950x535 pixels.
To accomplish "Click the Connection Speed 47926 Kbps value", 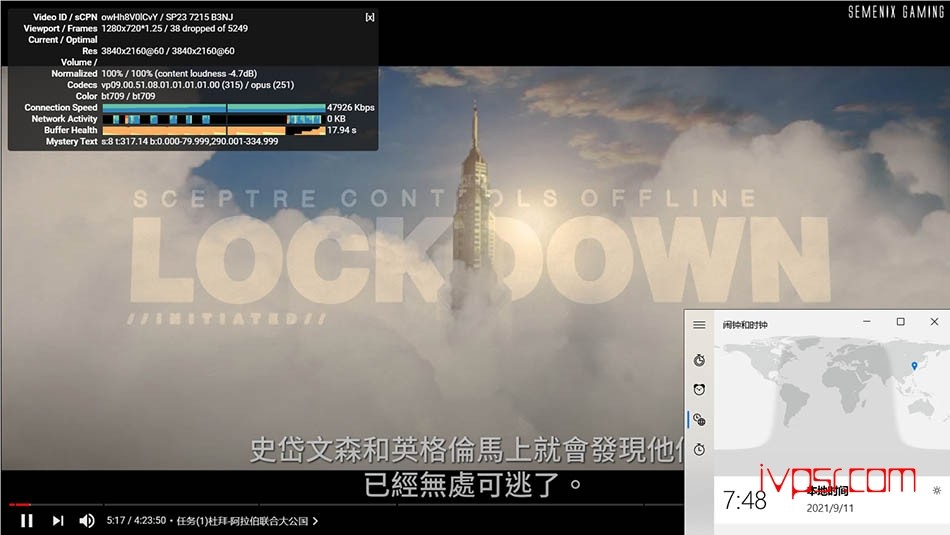I will point(351,107).
